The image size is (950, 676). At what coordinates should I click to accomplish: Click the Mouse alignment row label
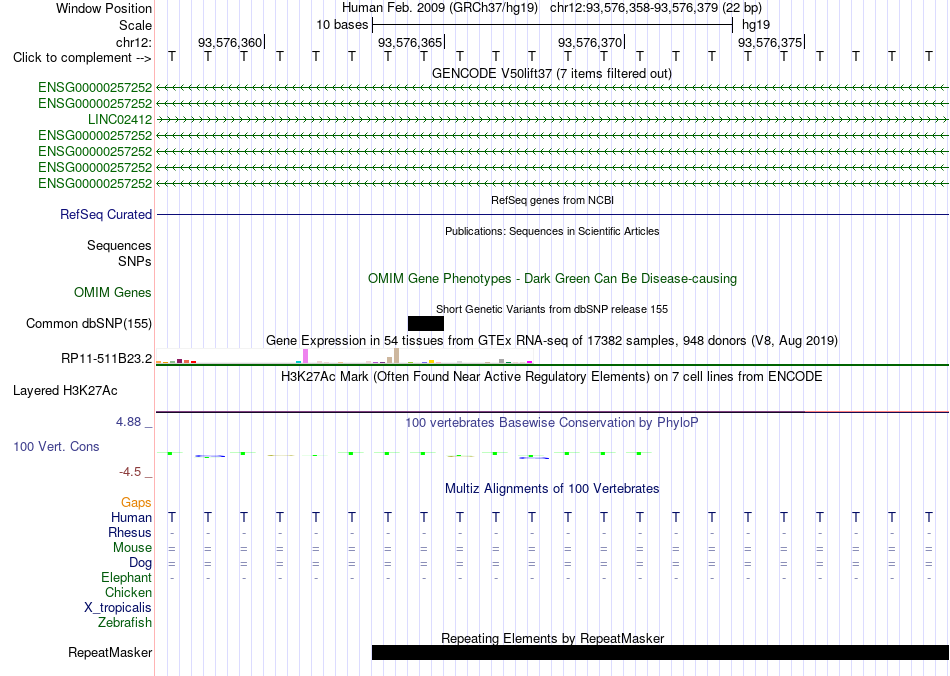tap(132, 548)
